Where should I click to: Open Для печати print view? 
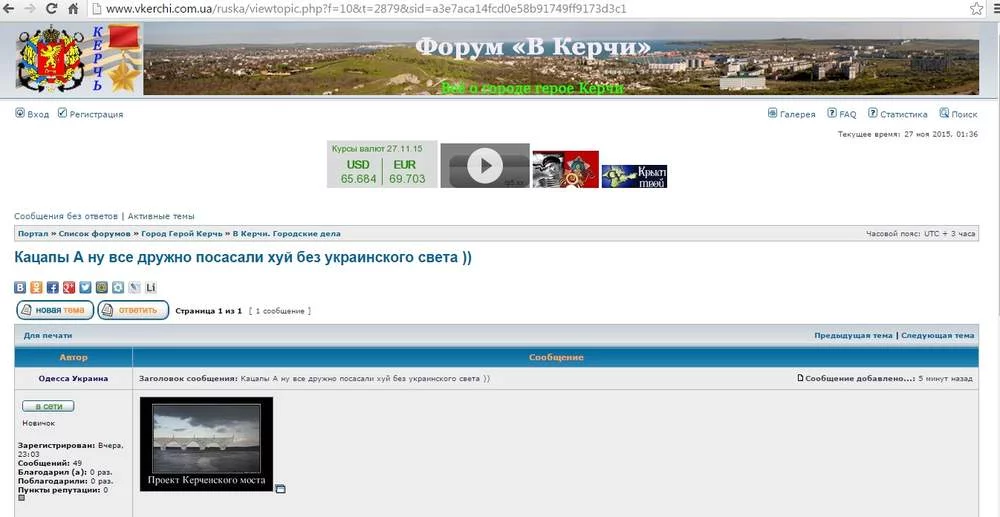[x=48, y=335]
